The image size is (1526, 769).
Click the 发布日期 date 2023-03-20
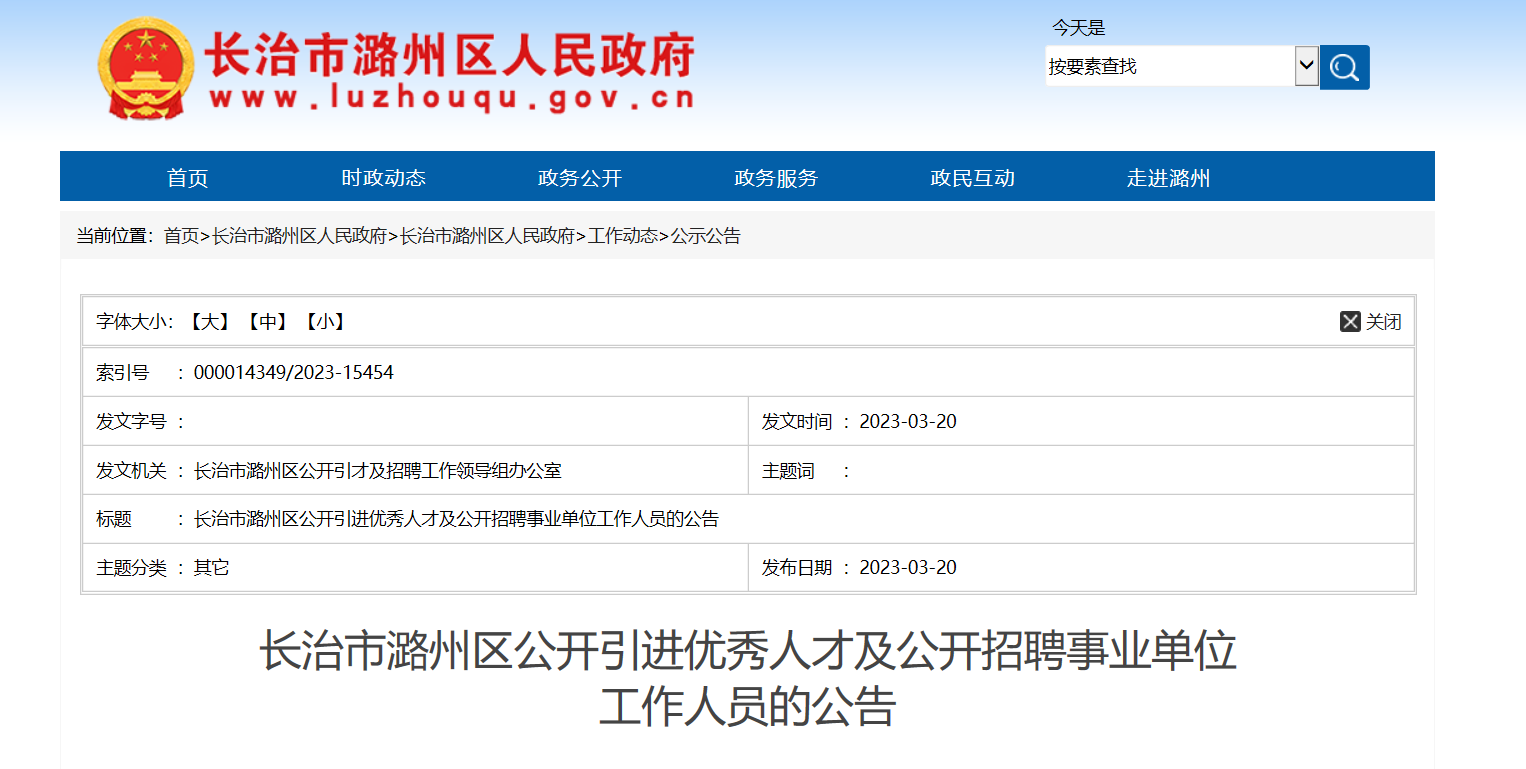pos(908,567)
